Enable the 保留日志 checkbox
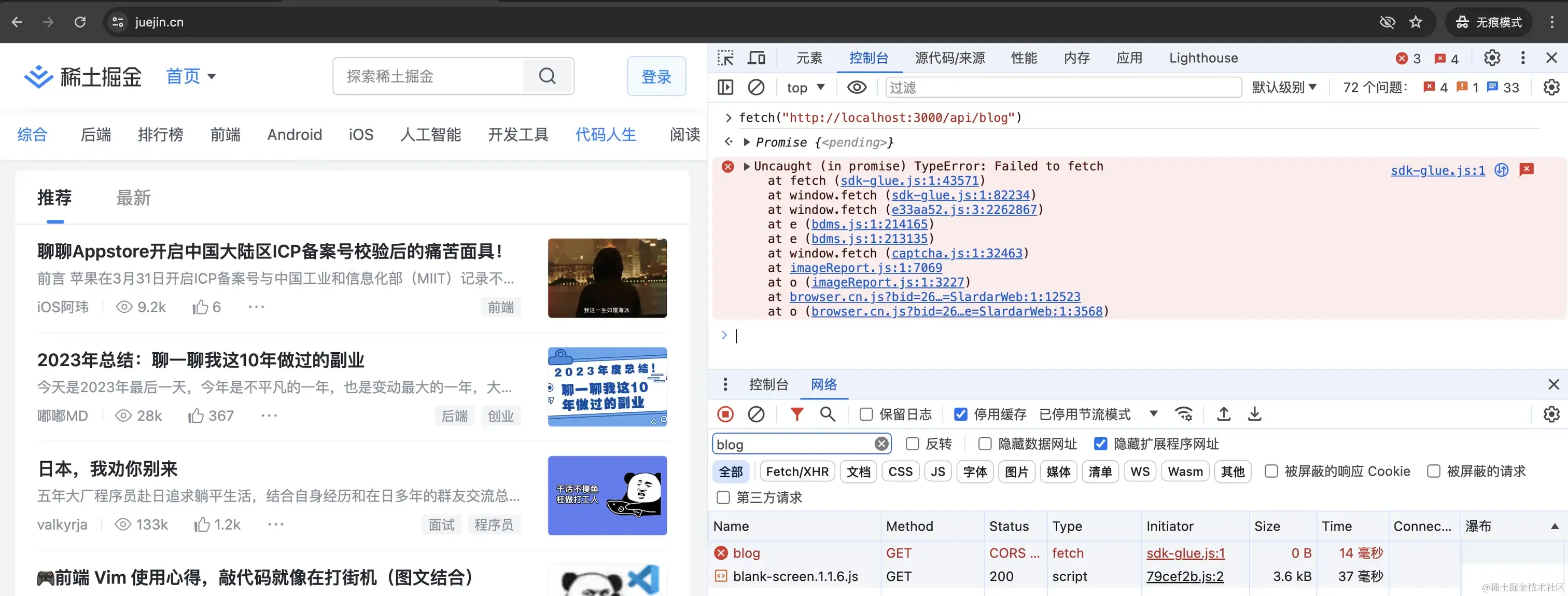1568x596 pixels. click(866, 414)
